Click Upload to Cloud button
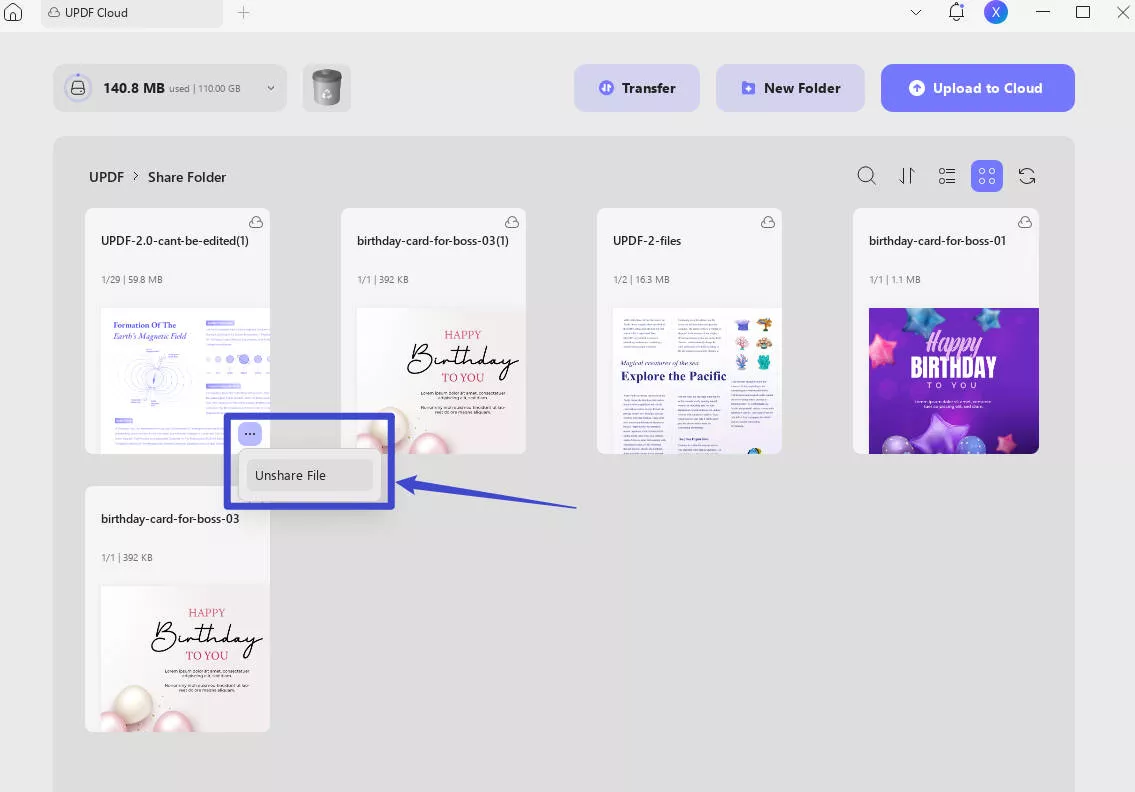1135x792 pixels. coord(977,88)
